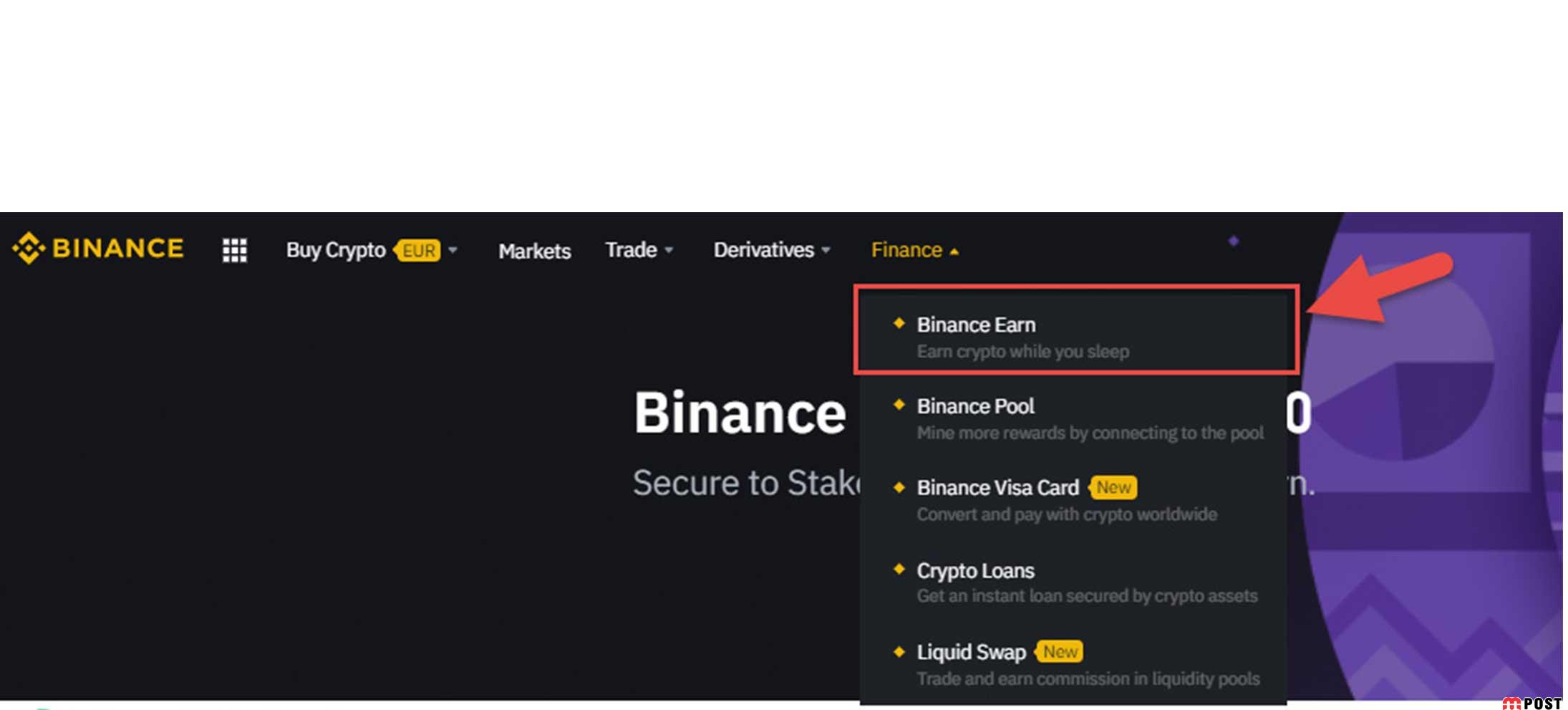The image size is (1568, 710).
Task: Click 'Trade and earn commission in liquidity' text
Action: 1088,678
